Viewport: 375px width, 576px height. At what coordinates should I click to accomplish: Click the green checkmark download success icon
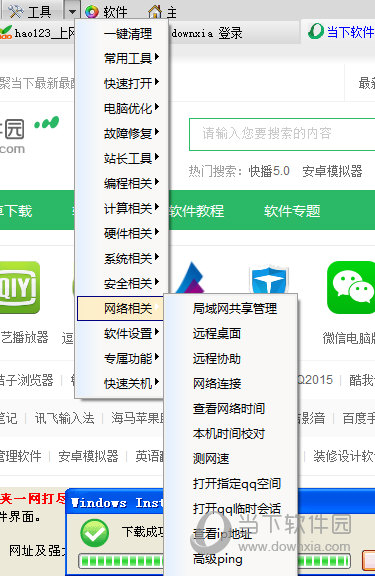[x=94, y=533]
